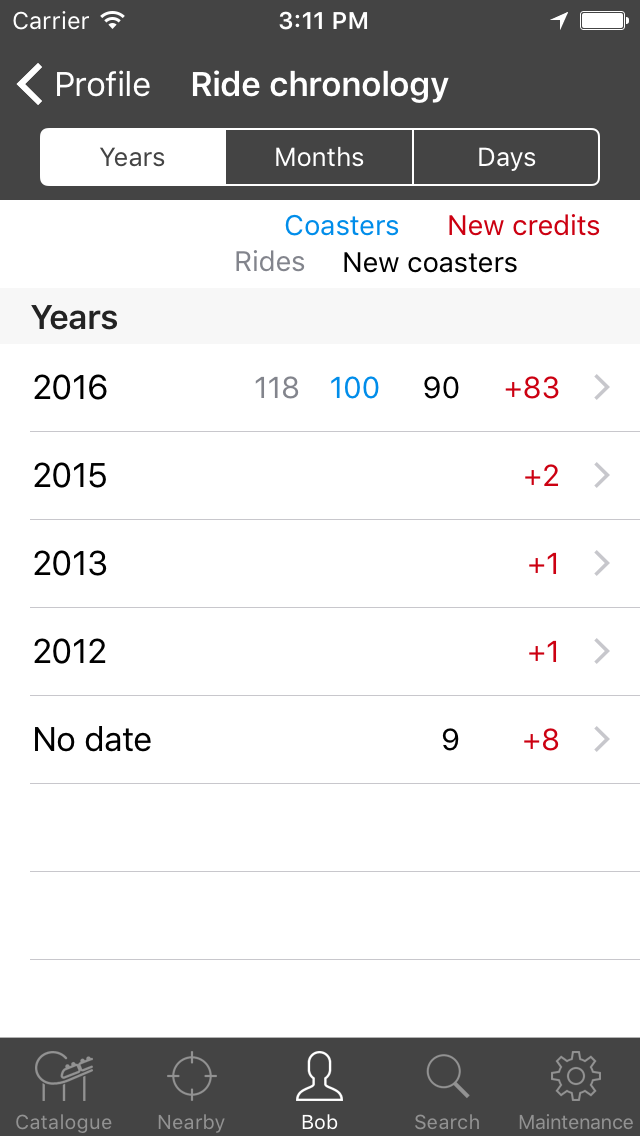Switch to the Days tab
The image size is (640, 1136).
pyautogui.click(x=506, y=157)
